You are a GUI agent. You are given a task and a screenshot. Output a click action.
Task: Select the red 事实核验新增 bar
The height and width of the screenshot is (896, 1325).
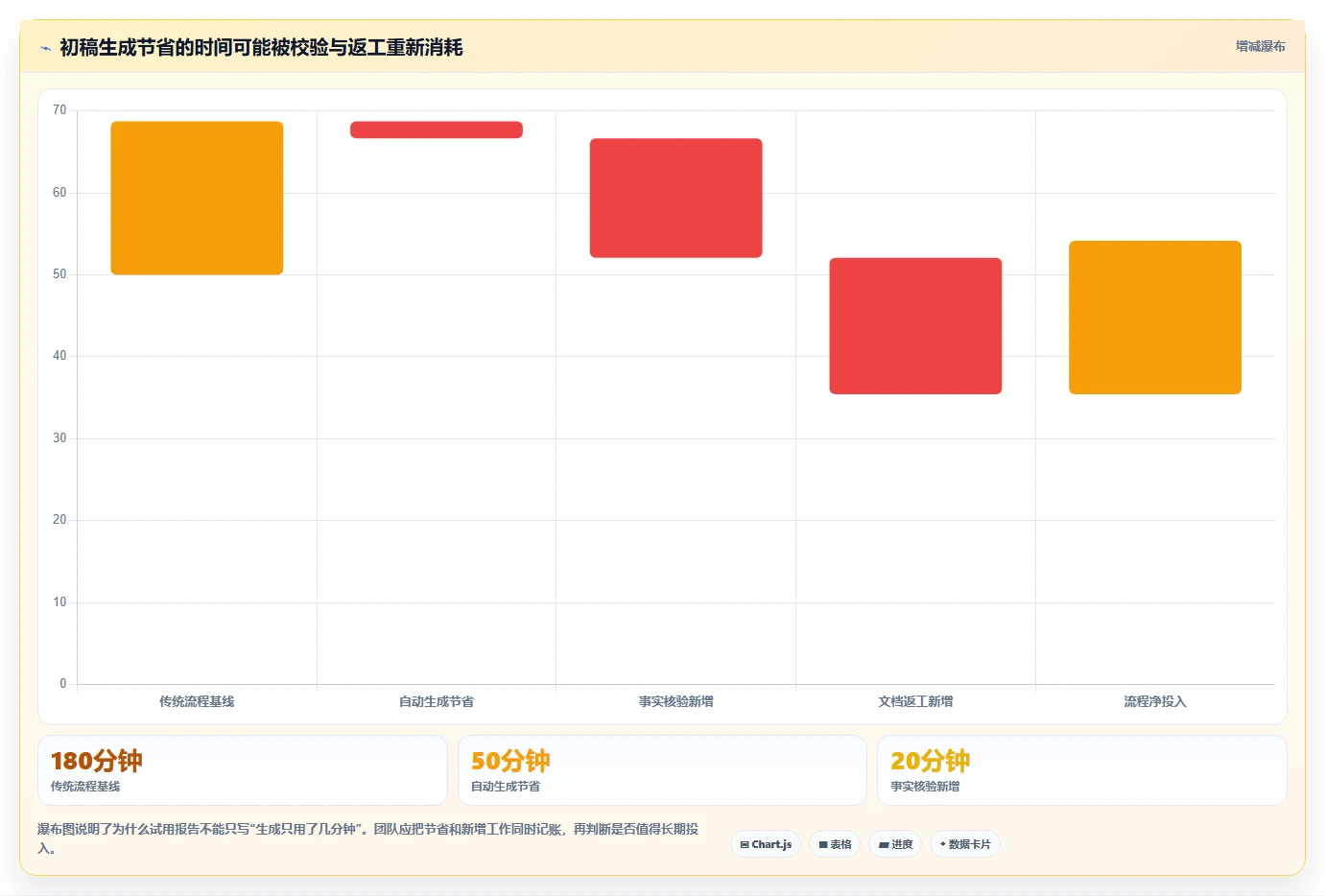point(676,198)
